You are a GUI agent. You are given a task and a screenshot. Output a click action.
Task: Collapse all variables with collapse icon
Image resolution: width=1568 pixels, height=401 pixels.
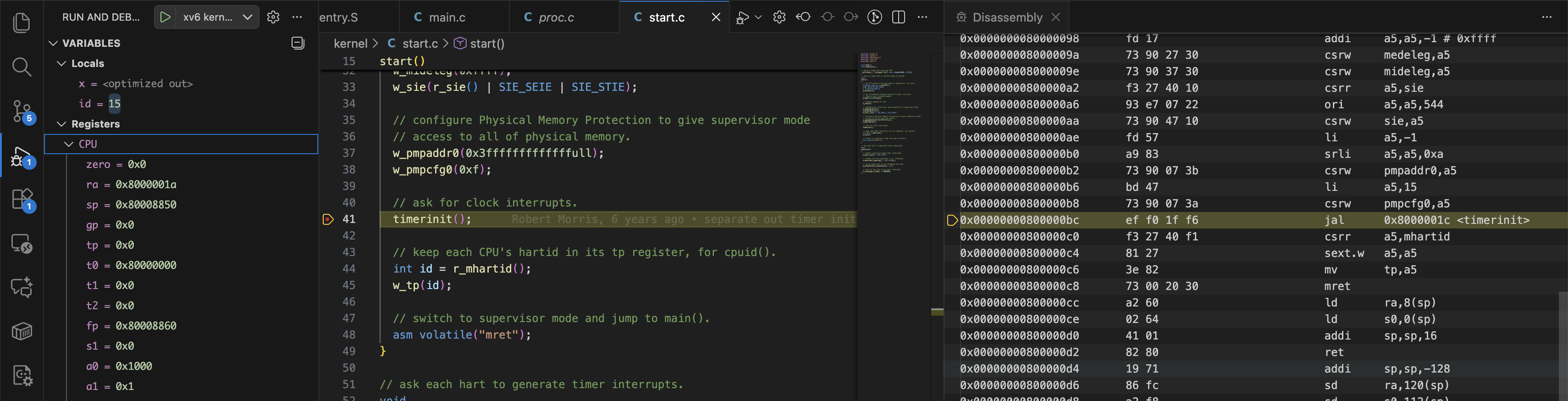[298, 43]
